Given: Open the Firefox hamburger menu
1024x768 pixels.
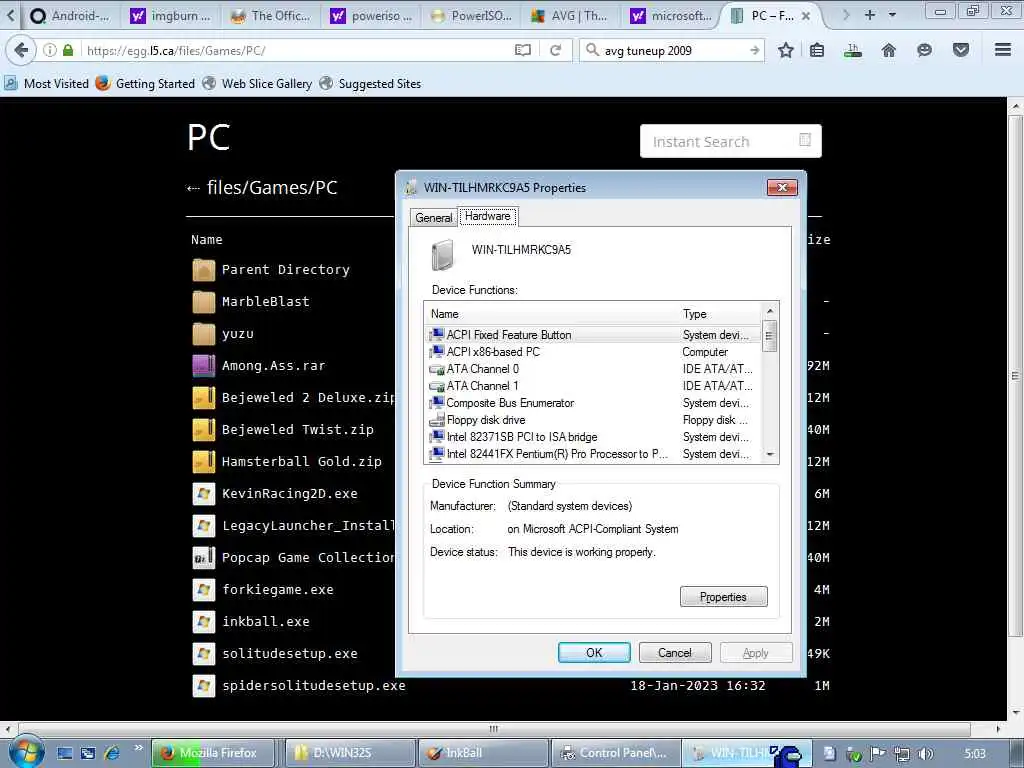Looking at the screenshot, I should point(1002,50).
